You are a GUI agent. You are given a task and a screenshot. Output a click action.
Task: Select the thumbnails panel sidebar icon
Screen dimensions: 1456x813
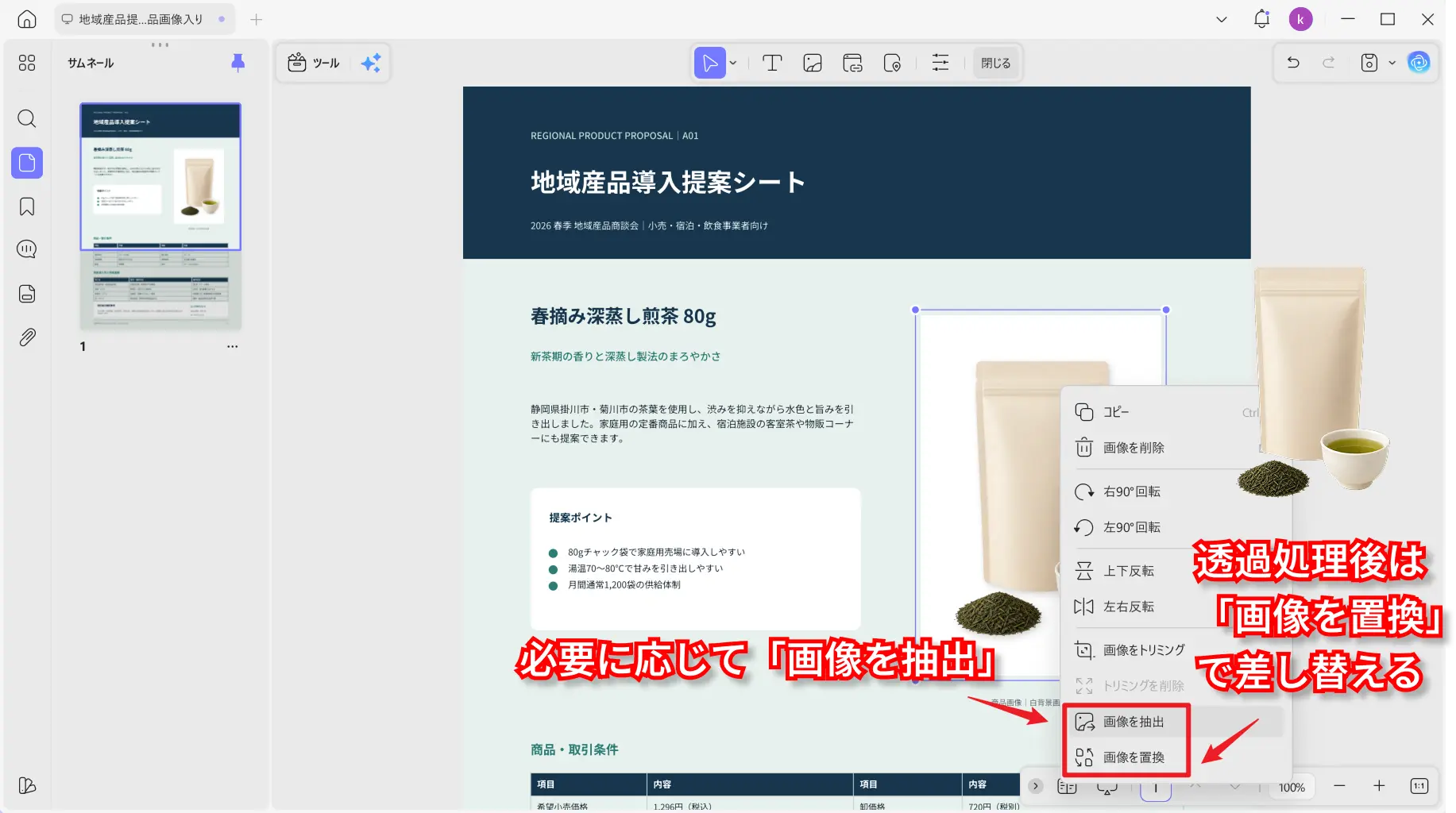[27, 163]
